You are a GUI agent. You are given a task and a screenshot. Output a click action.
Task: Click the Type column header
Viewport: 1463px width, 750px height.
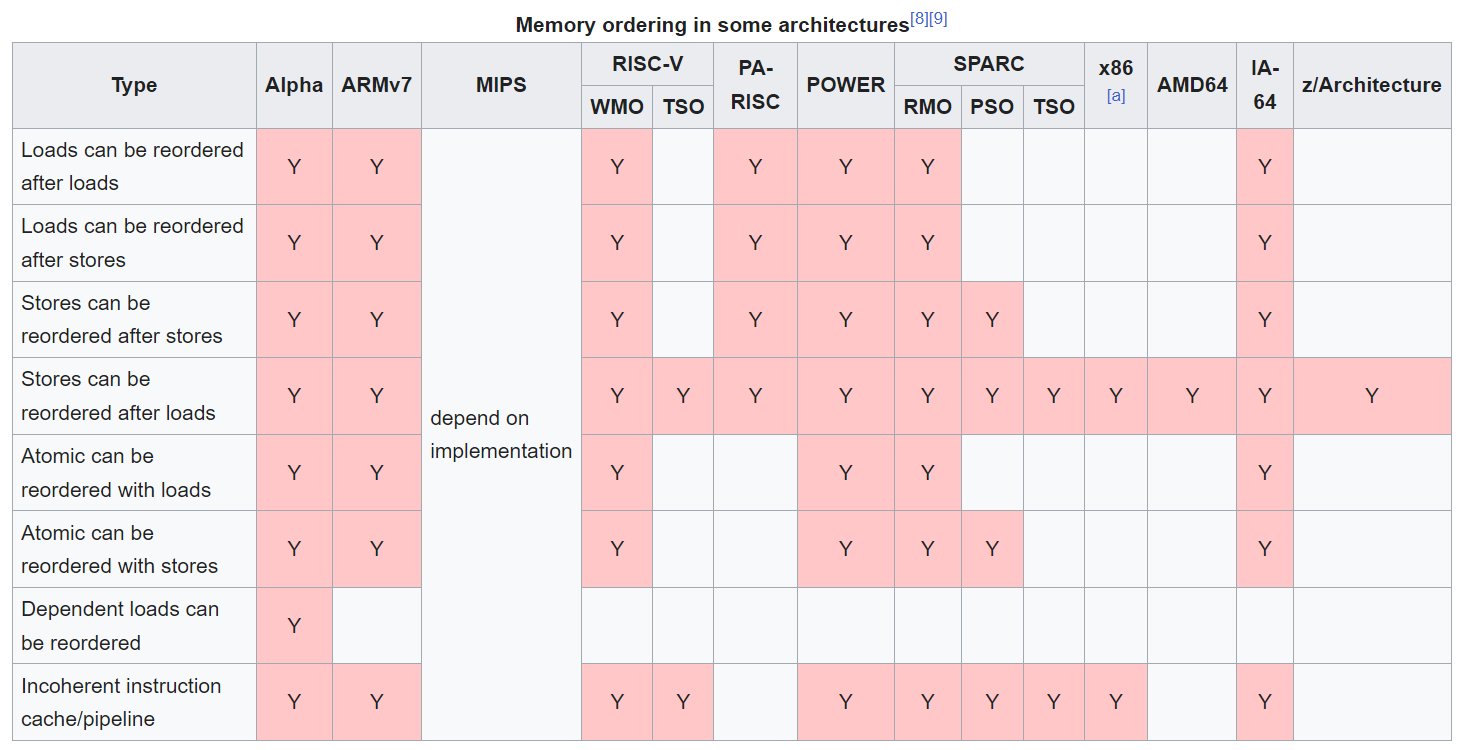click(x=134, y=86)
